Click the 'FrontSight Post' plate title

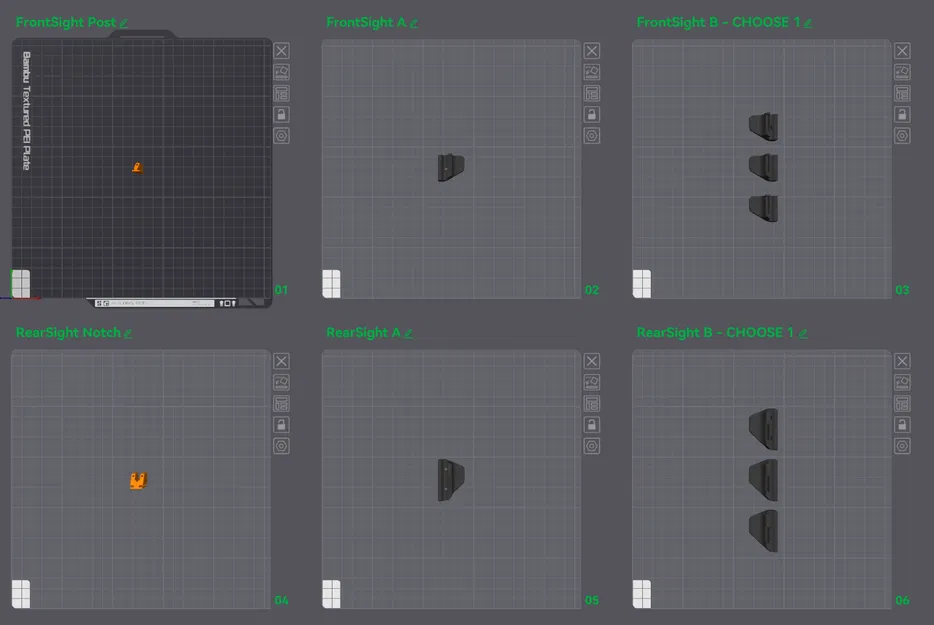[x=66, y=23]
